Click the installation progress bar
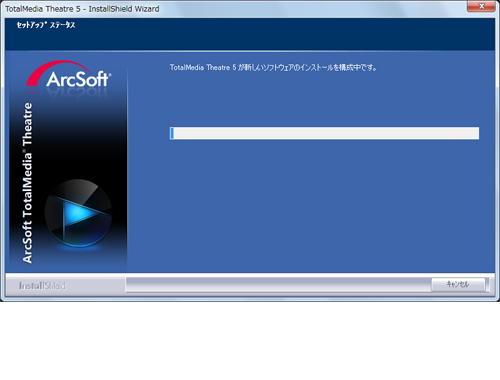The width and height of the screenshot is (500, 380). coord(324,133)
